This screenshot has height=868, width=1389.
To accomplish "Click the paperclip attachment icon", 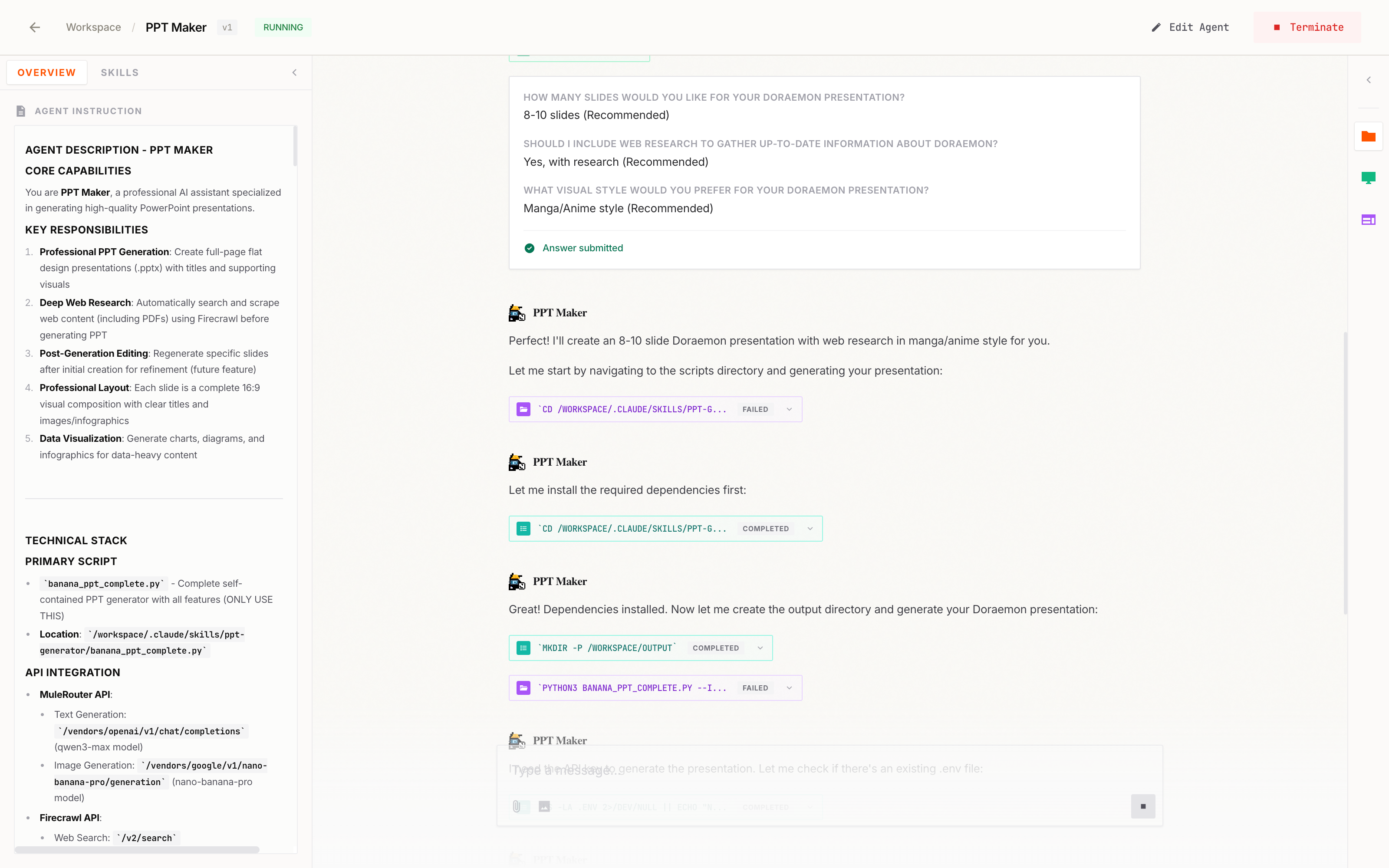I will click(517, 806).
